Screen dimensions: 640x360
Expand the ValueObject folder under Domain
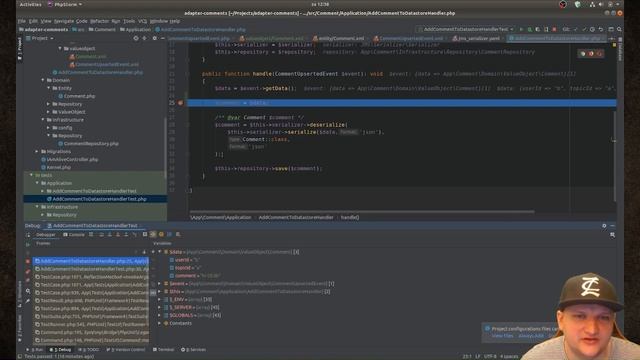coord(49,111)
